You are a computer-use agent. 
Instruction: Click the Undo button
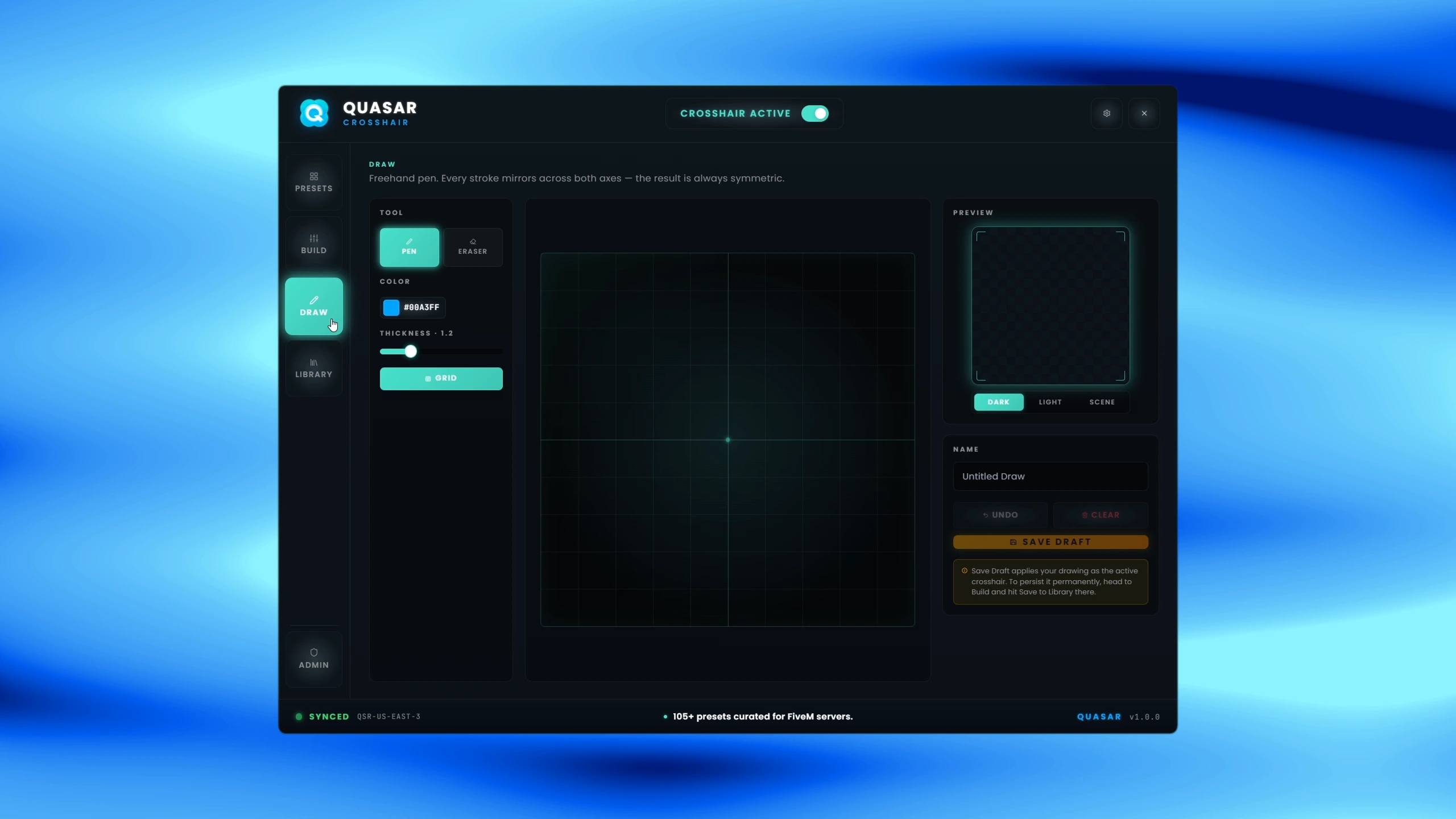tap(1000, 515)
